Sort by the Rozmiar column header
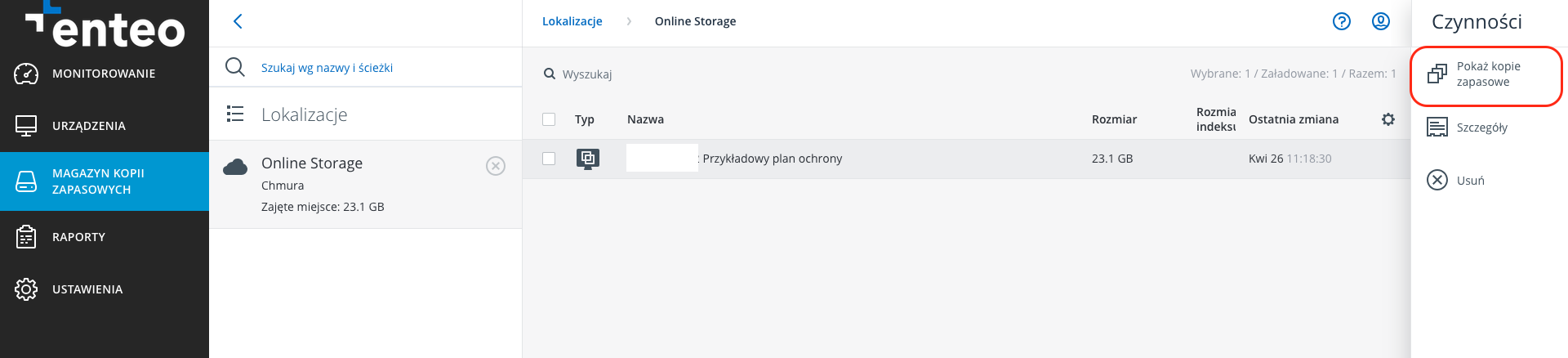 pyautogui.click(x=1114, y=119)
